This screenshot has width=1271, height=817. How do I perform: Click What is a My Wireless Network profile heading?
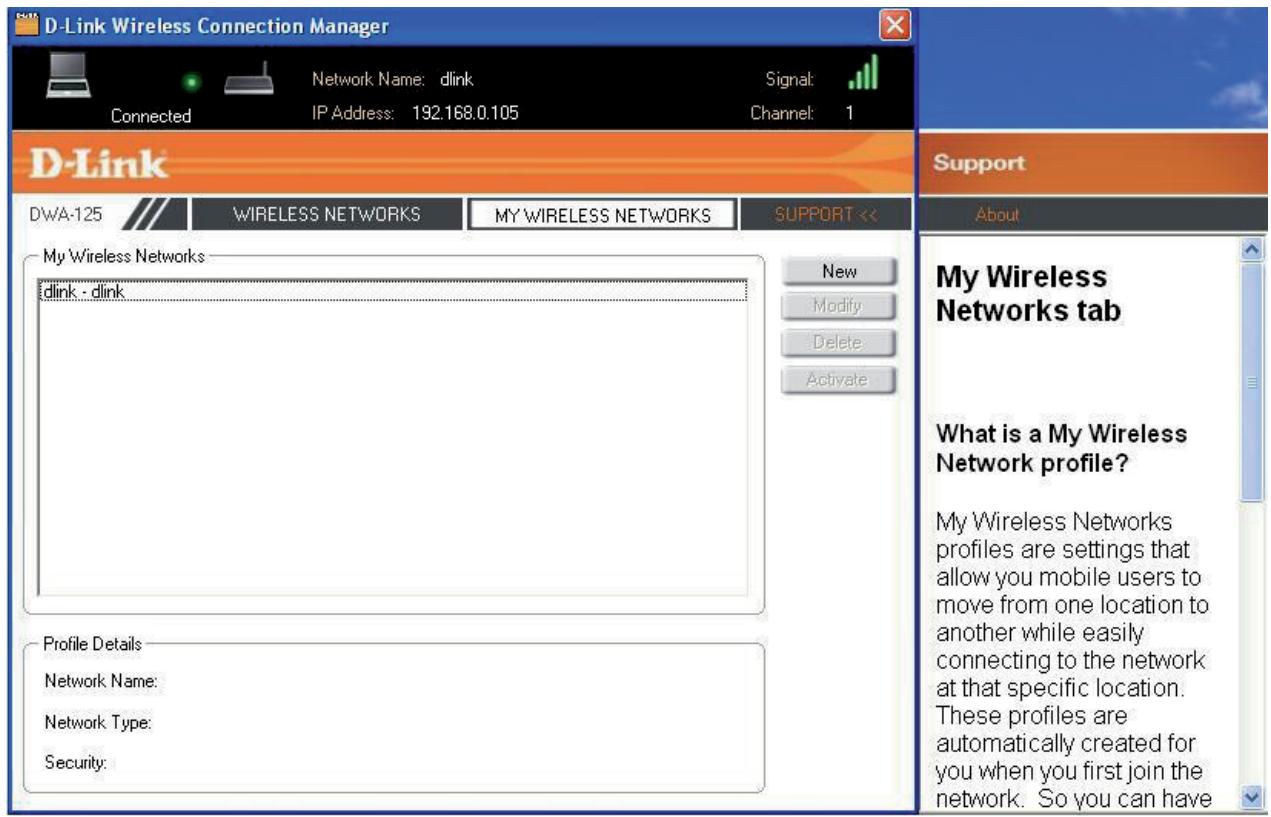1062,450
